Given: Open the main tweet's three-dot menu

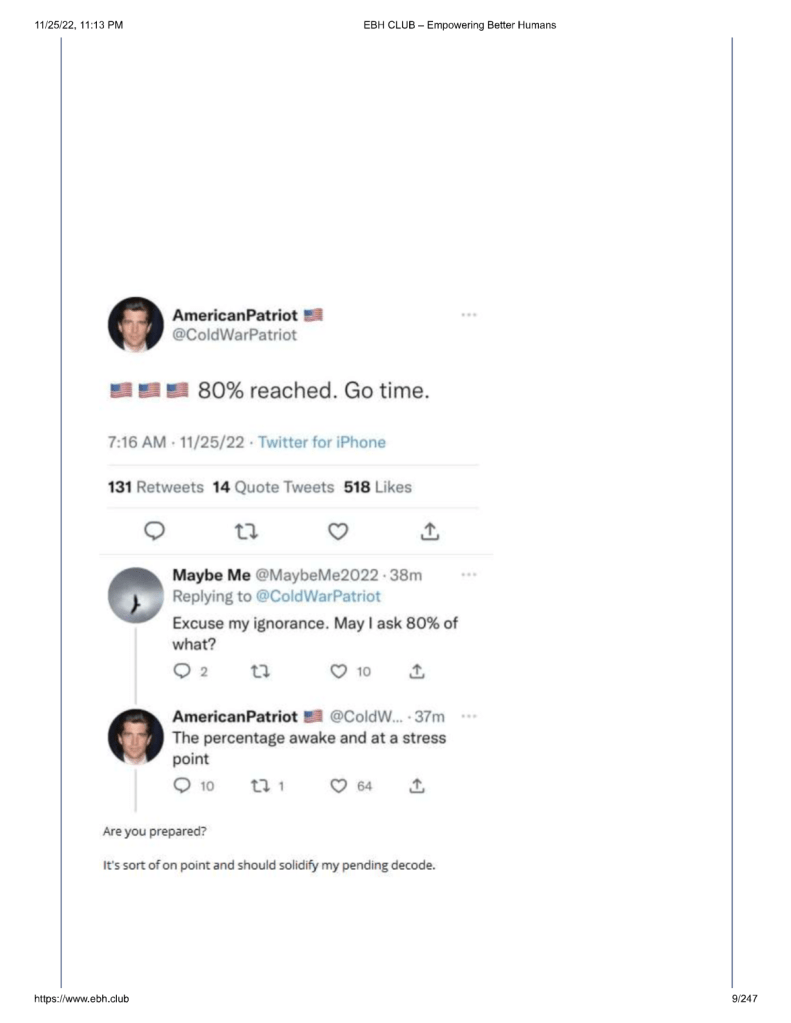Looking at the screenshot, I should click(x=468, y=315).
